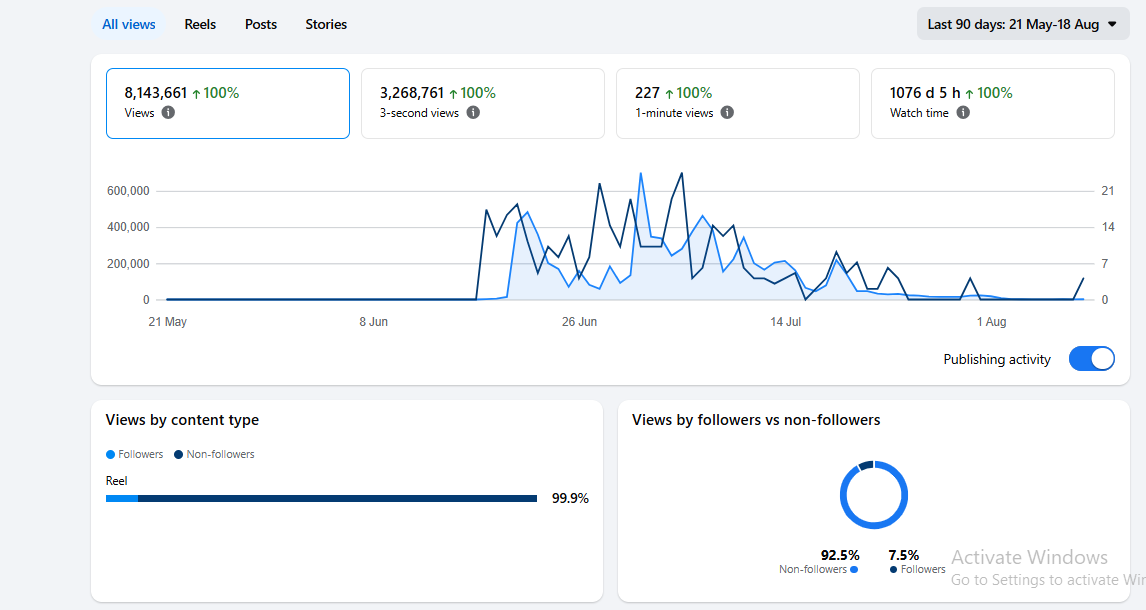Click the info icon next to Views
The width and height of the screenshot is (1146, 610).
(168, 113)
